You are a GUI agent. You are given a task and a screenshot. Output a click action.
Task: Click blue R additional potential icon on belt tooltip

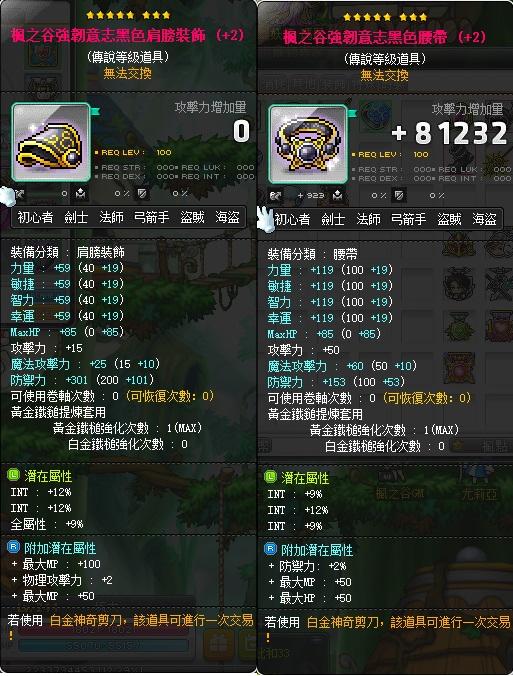pos(271,549)
